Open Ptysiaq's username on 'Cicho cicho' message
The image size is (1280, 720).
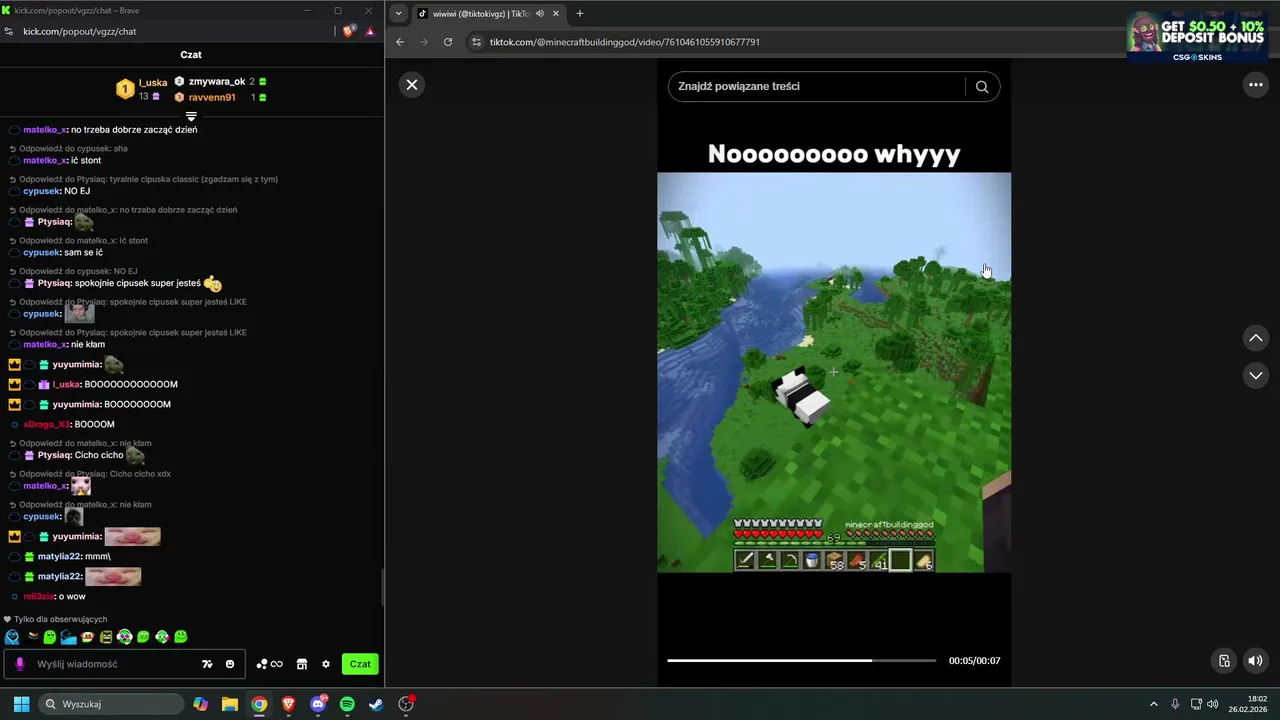coord(55,455)
